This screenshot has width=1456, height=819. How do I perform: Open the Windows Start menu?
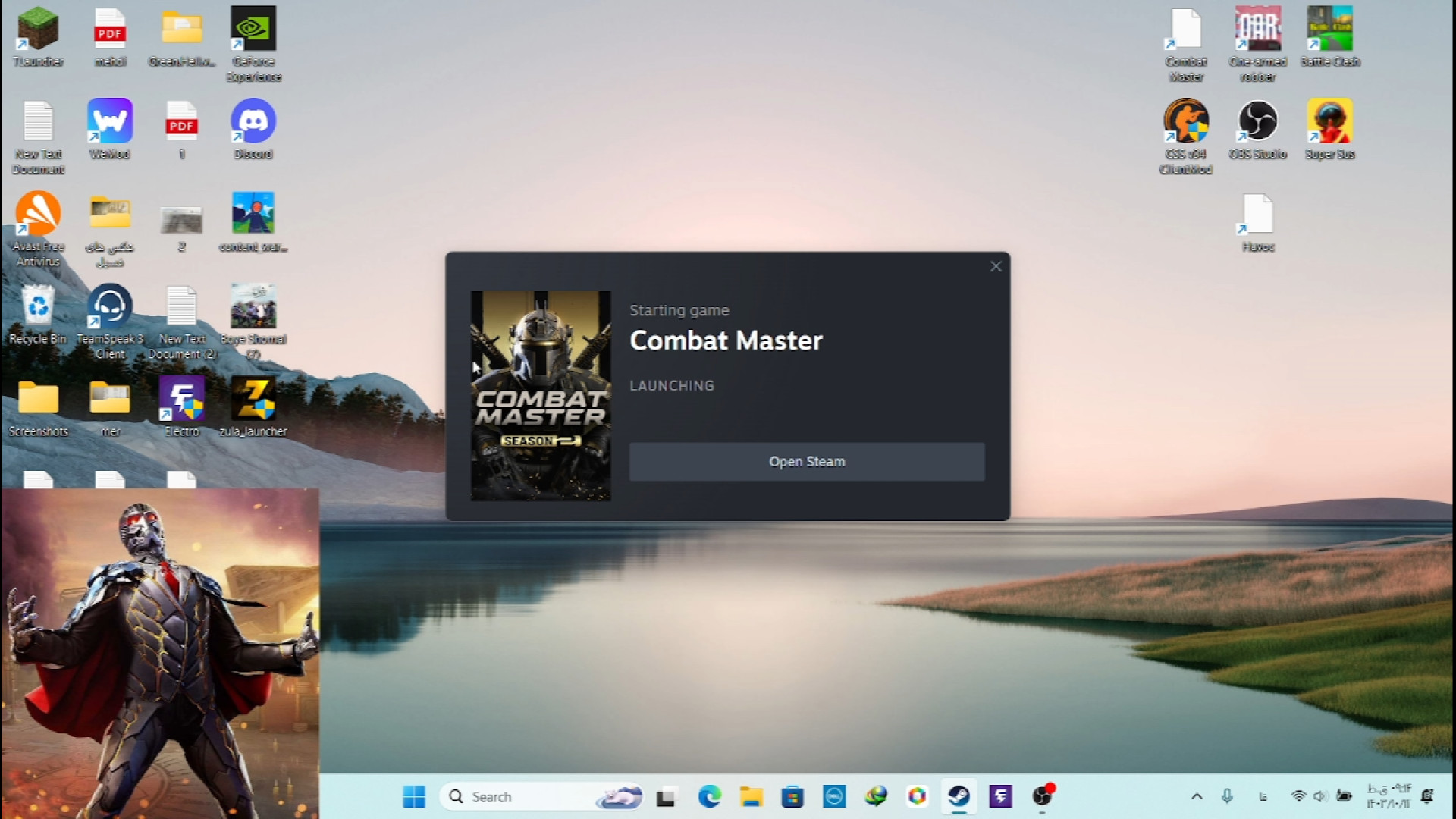414,796
